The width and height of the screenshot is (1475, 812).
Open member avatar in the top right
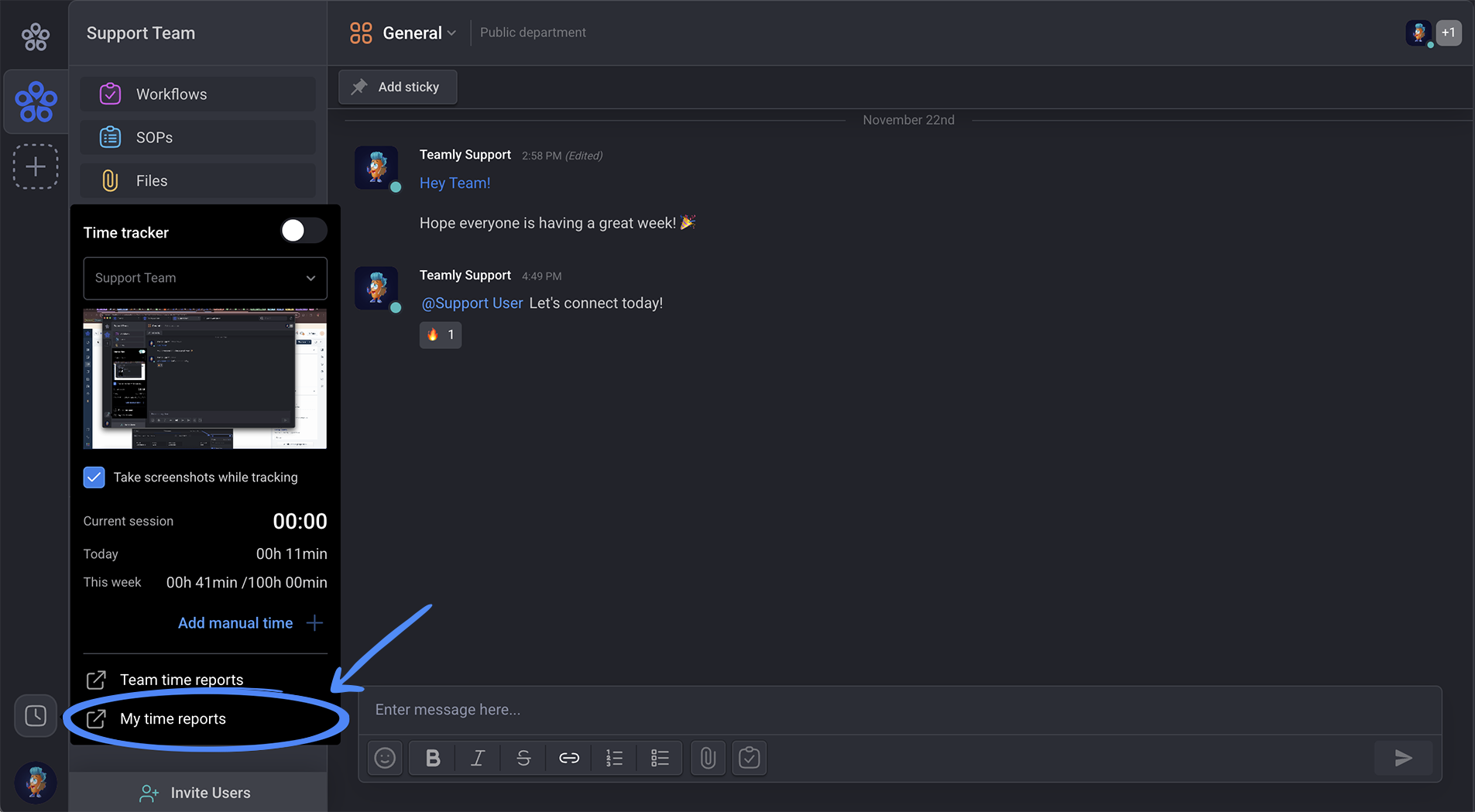(1418, 33)
